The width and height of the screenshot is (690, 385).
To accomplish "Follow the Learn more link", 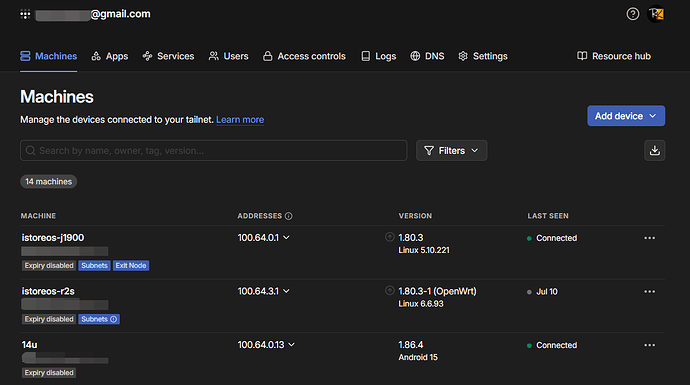I will [240, 120].
